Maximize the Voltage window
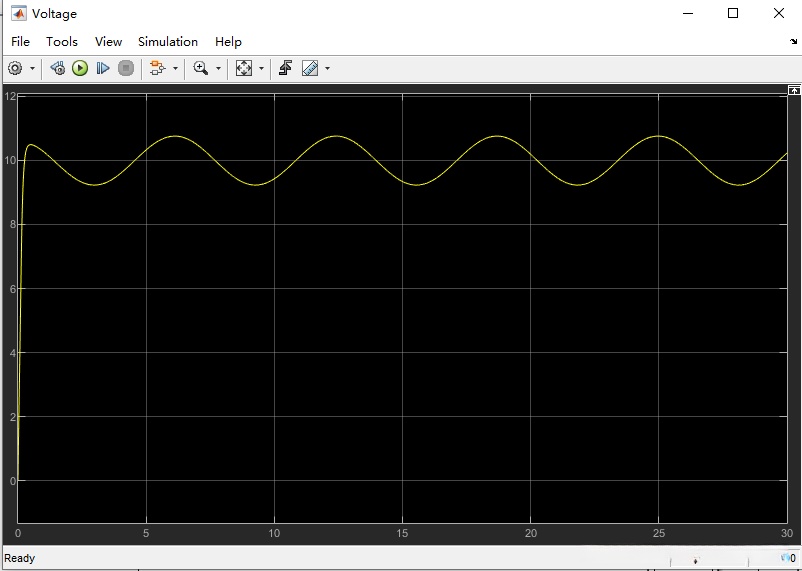Screen dimensions: 802x571 [733, 13]
